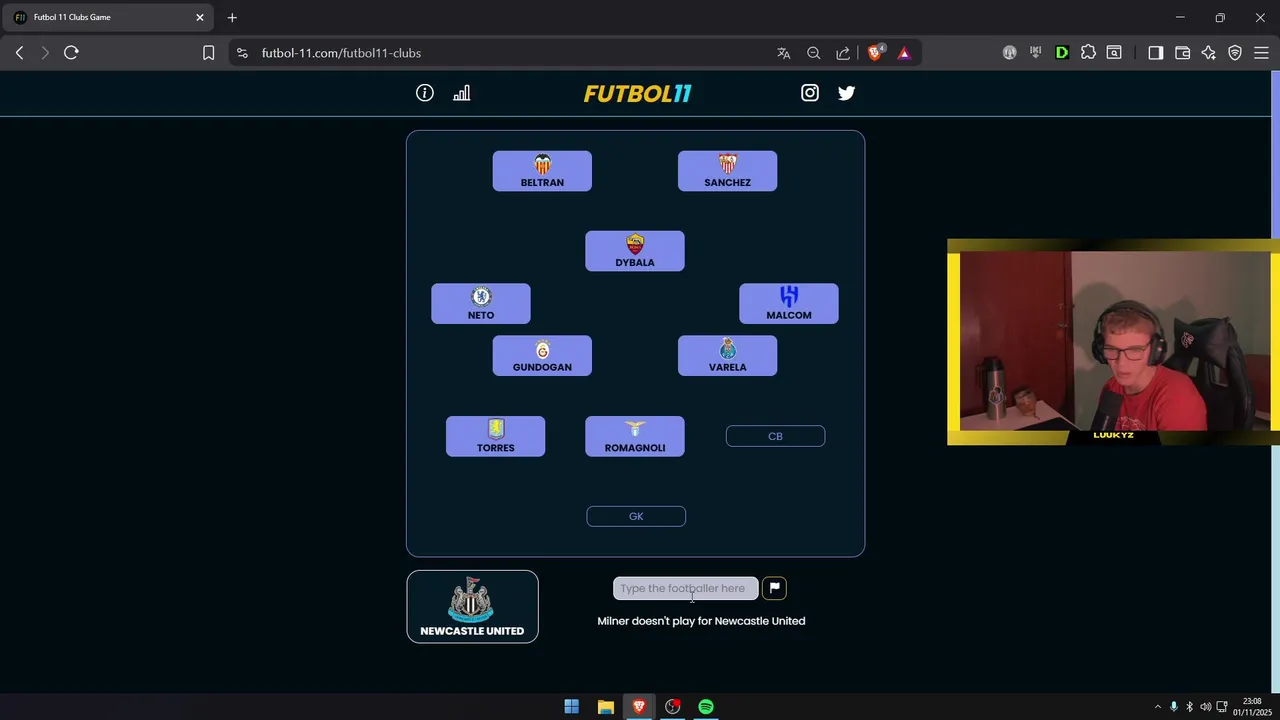Open the Windows Start menu
Viewport: 1280px width, 720px height.
click(571, 707)
